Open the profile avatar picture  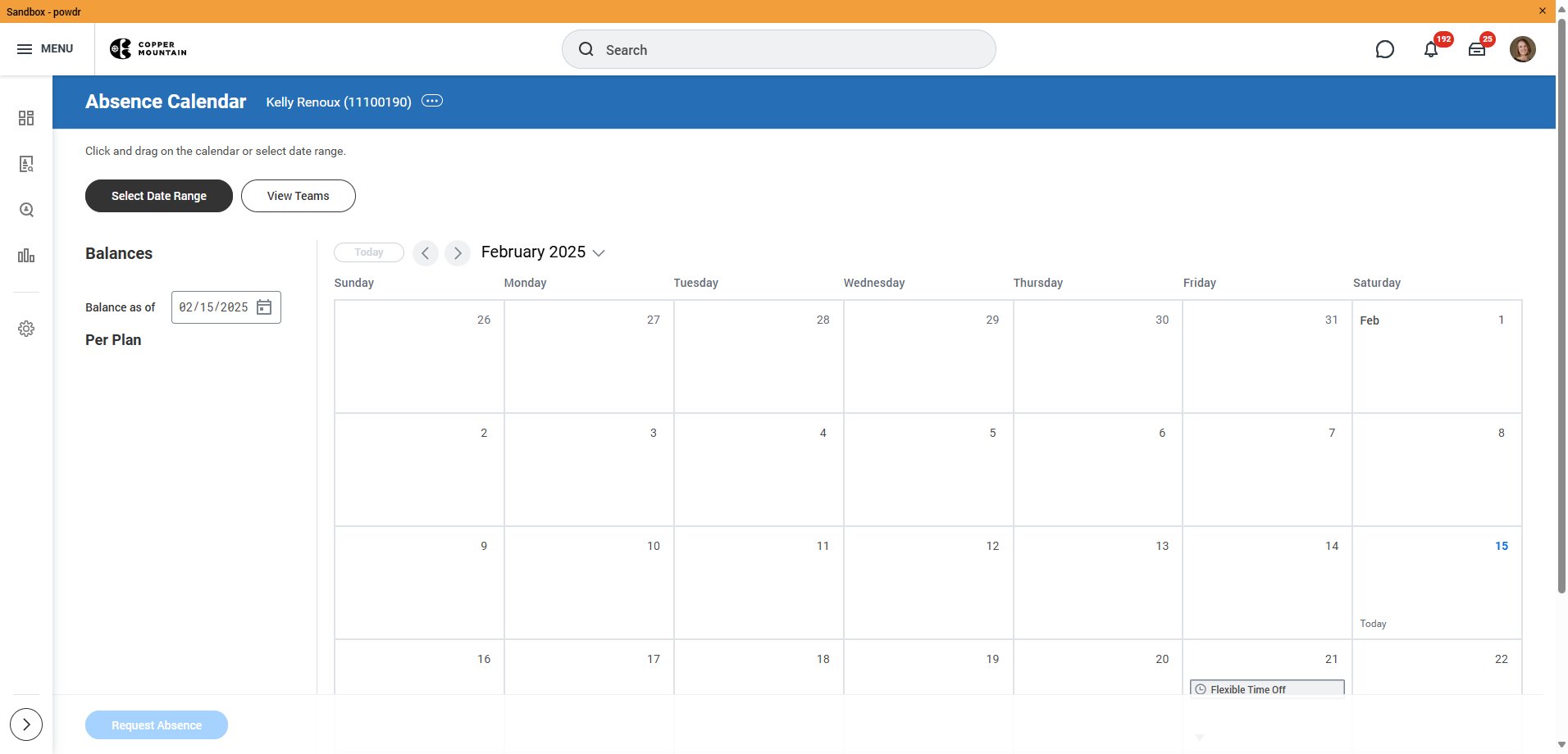1523,49
